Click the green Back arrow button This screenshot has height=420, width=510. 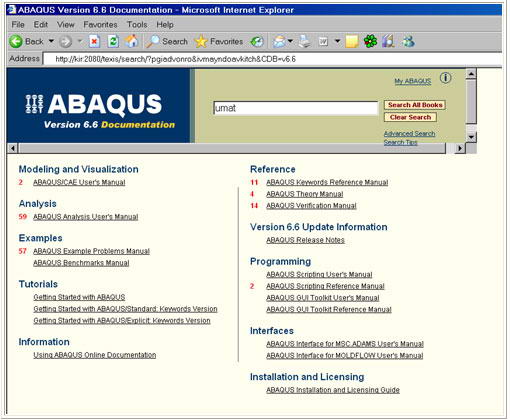pos(16,42)
